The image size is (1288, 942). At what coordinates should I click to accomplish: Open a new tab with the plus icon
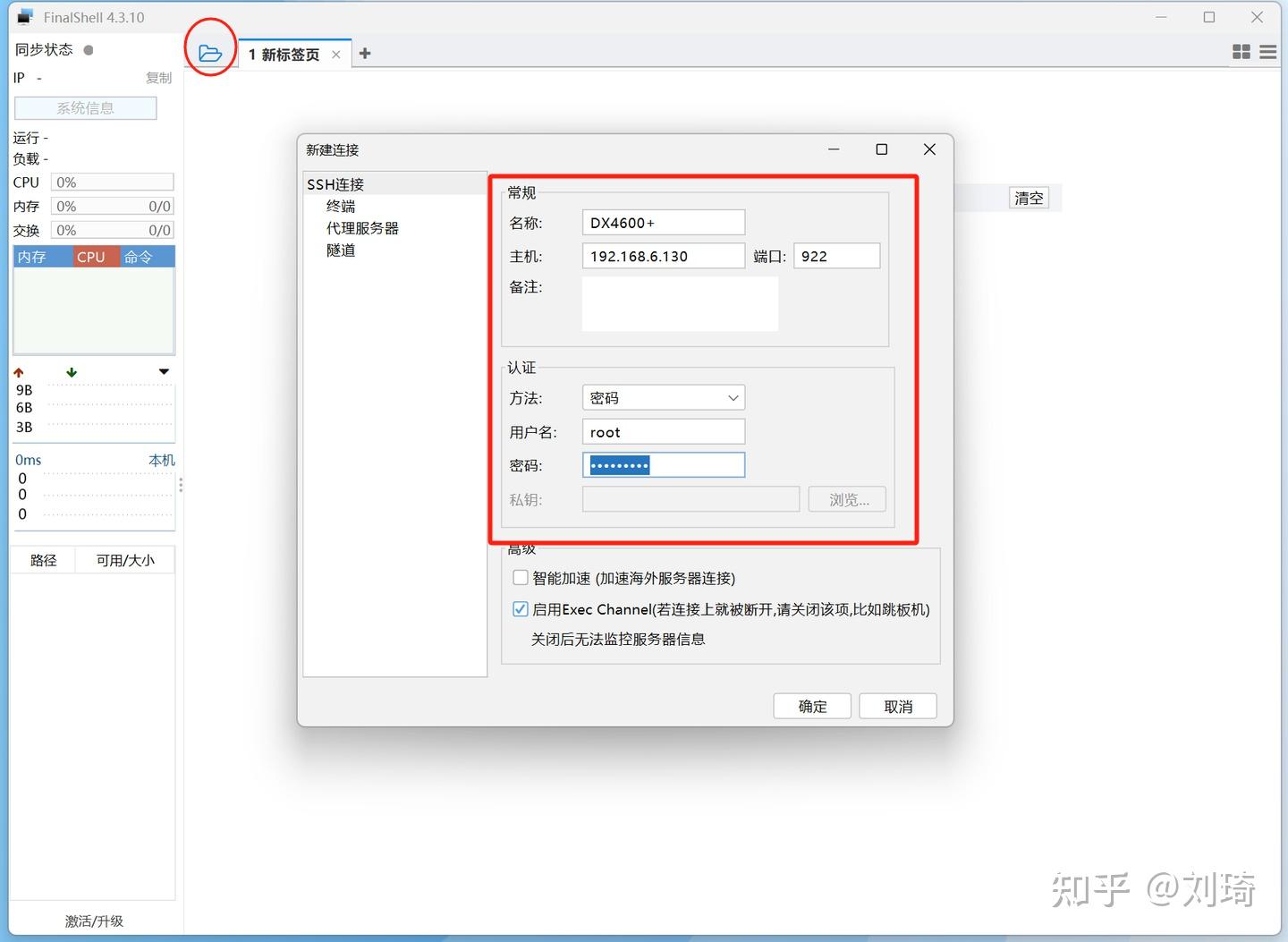pos(365,53)
